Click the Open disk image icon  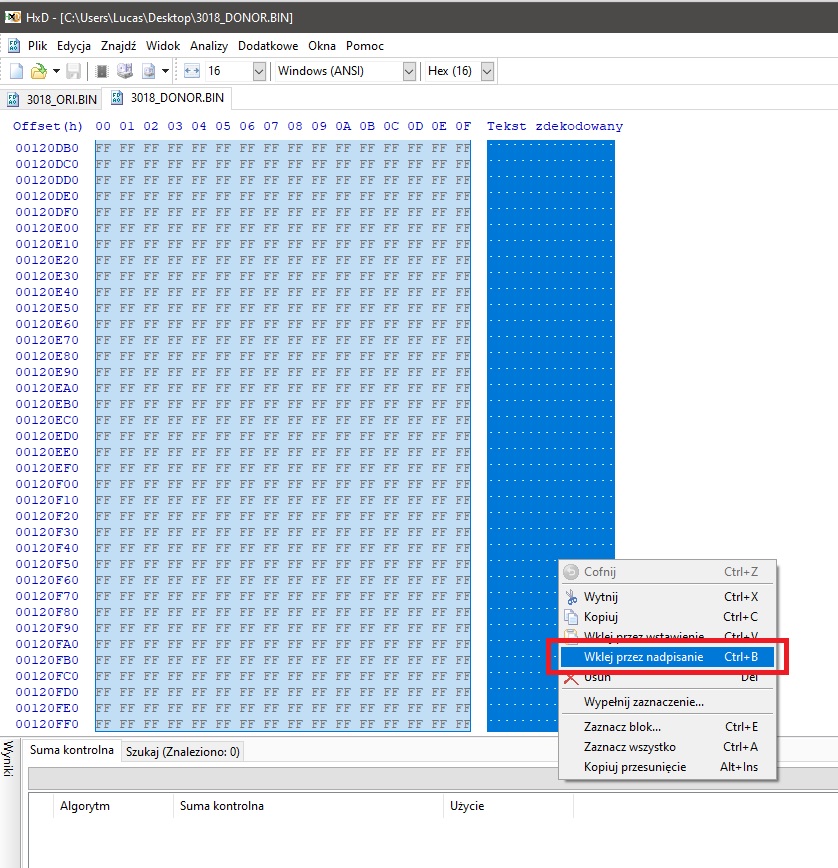click(x=148, y=71)
